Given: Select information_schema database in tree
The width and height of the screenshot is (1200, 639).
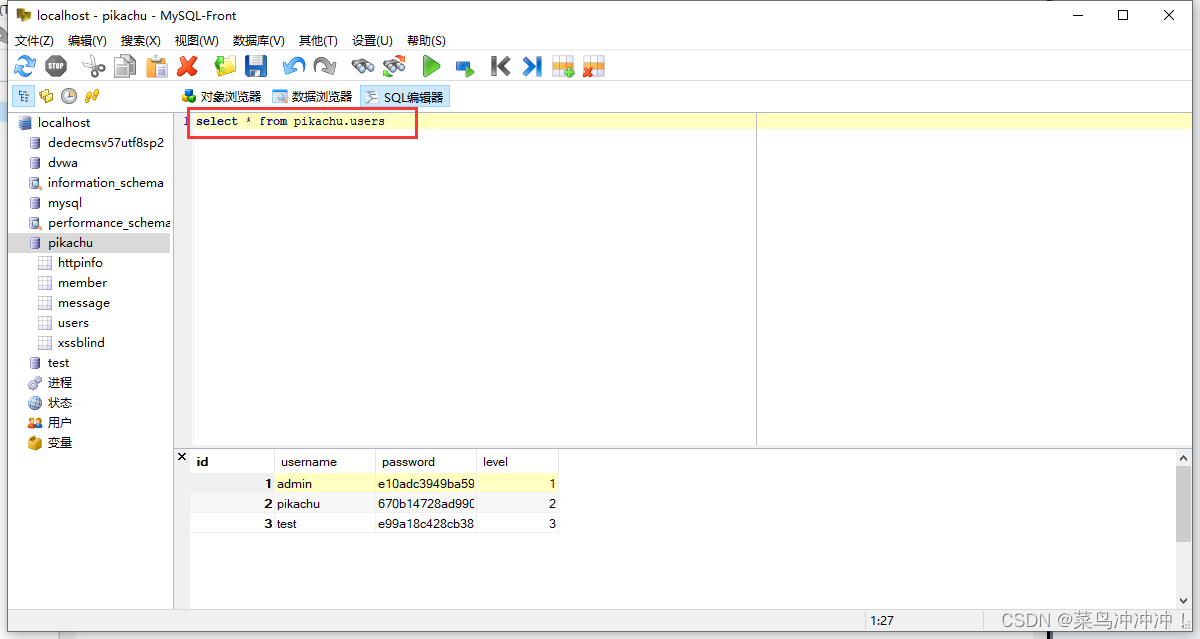Looking at the screenshot, I should click(x=105, y=183).
